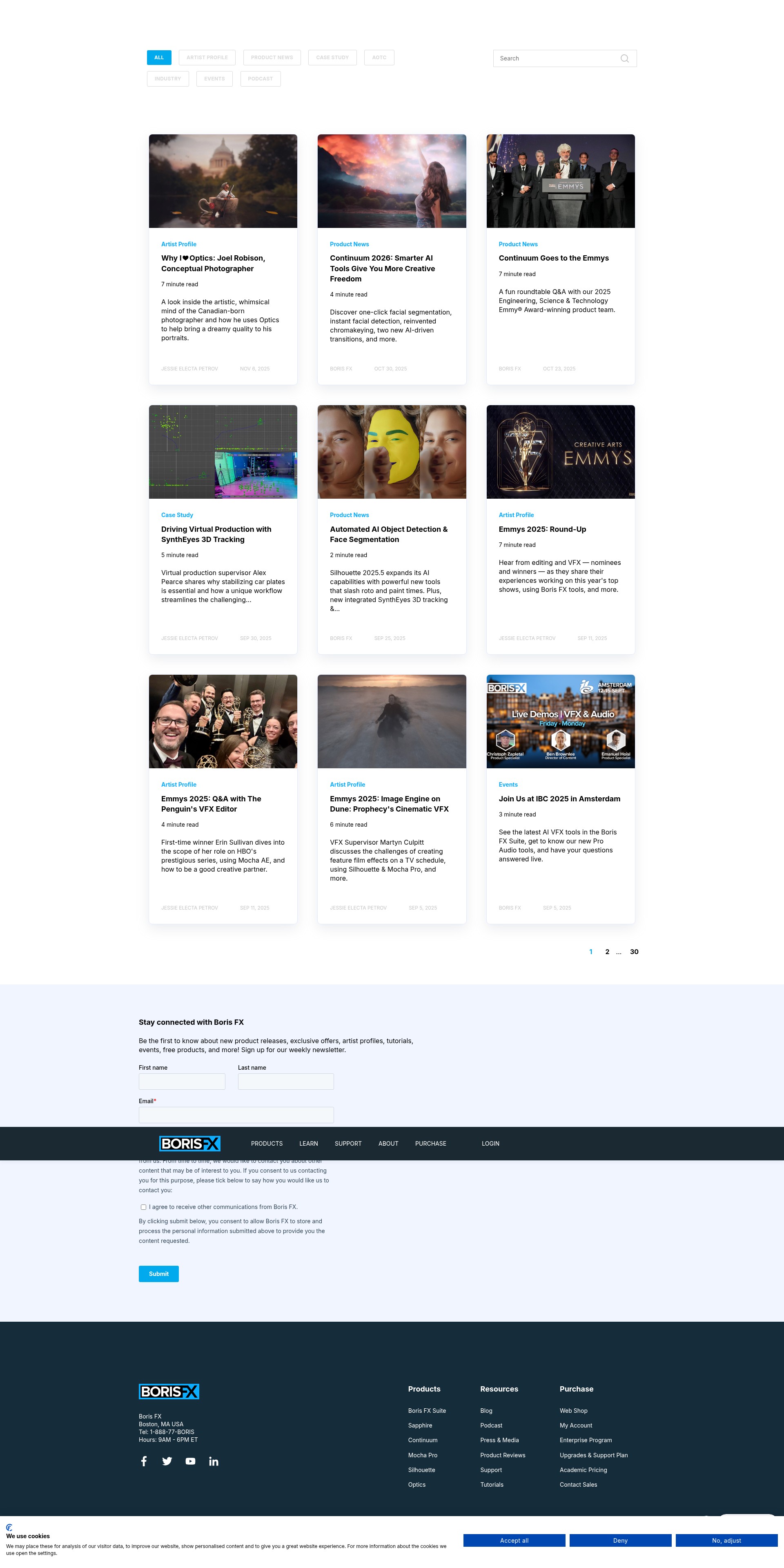Screen dimensions: 784x1568
Task: Filter posts by Artist Profile
Action: tap(207, 58)
